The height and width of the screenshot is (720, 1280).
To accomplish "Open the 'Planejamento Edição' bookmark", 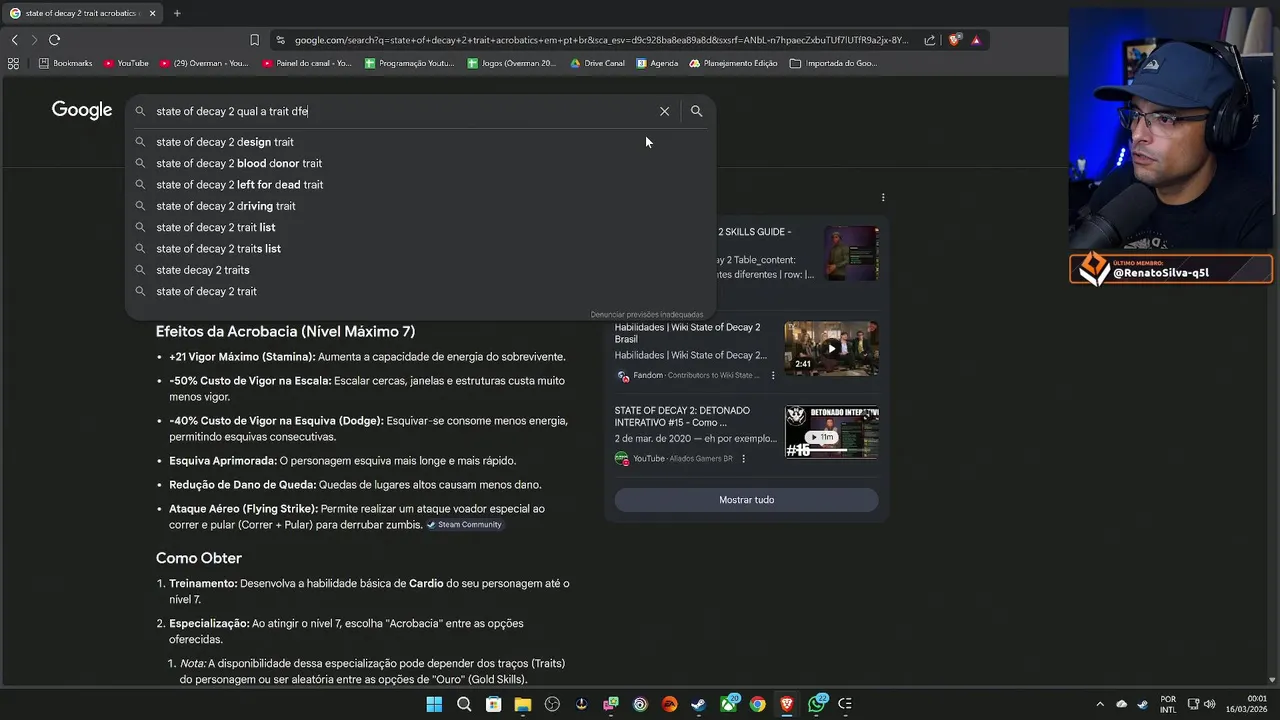I will [x=733, y=63].
